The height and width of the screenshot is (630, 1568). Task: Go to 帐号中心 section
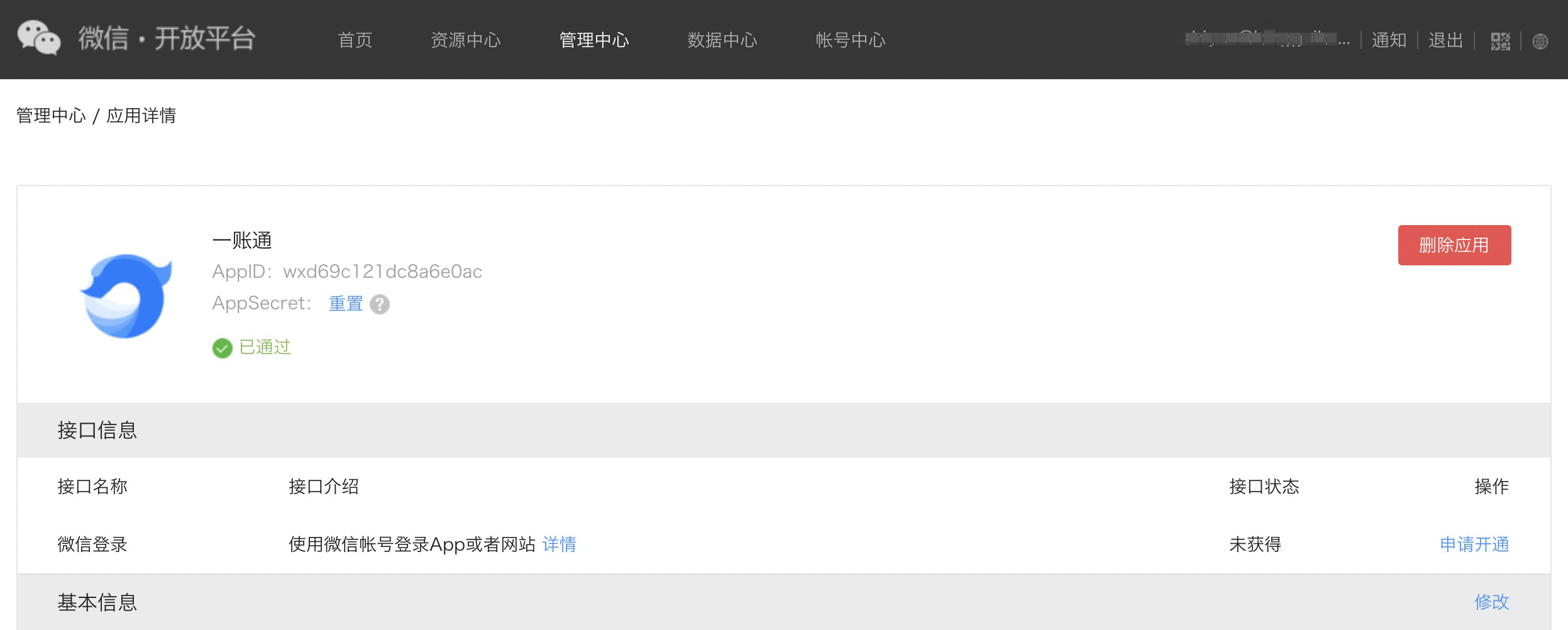[851, 40]
